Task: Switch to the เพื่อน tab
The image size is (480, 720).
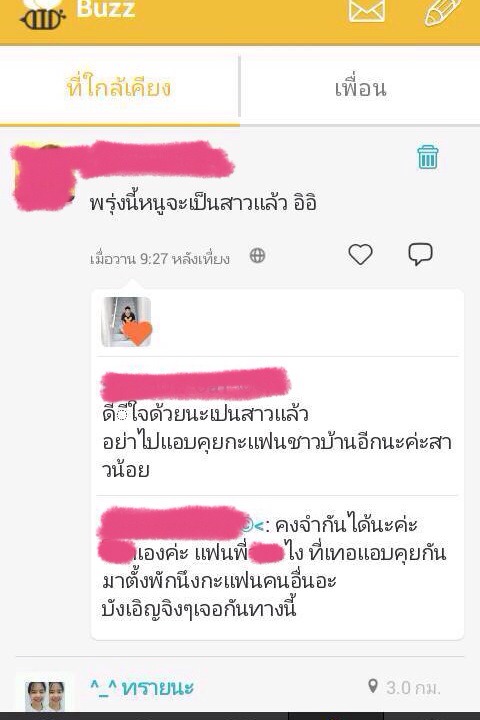Action: 360,88
